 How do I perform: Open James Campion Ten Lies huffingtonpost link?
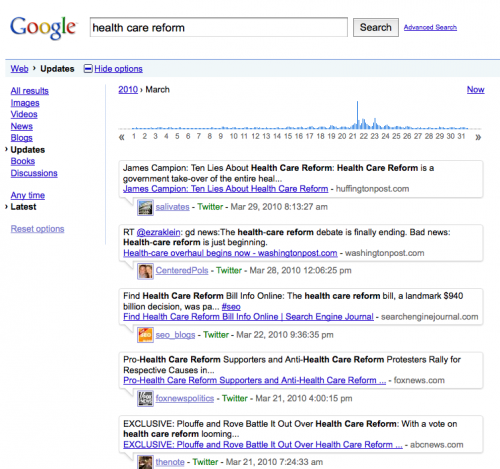[x=226, y=189]
